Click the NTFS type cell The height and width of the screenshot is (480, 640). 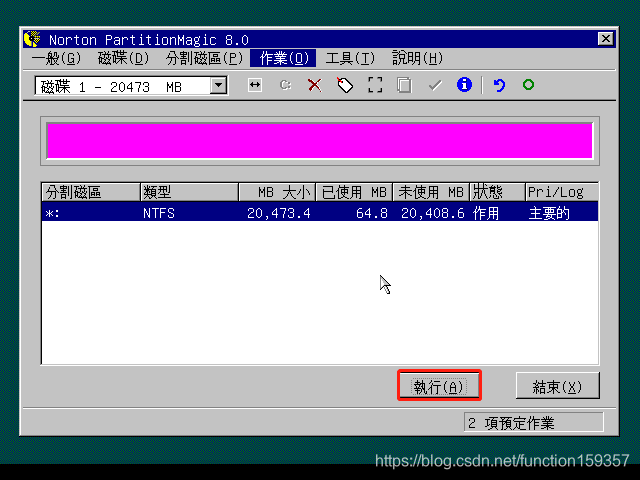(x=159, y=213)
